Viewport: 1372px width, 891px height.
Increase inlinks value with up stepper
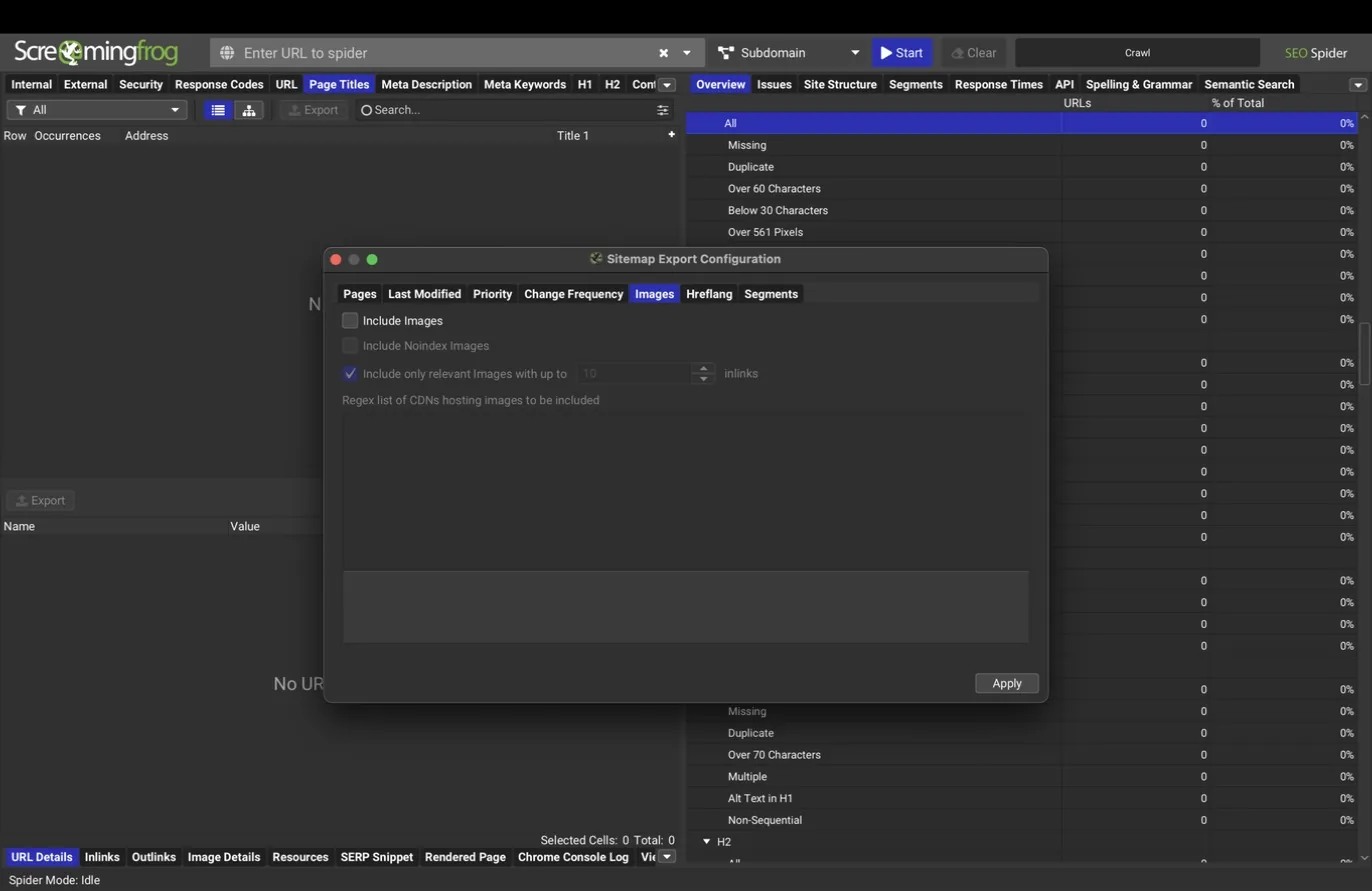(704, 368)
